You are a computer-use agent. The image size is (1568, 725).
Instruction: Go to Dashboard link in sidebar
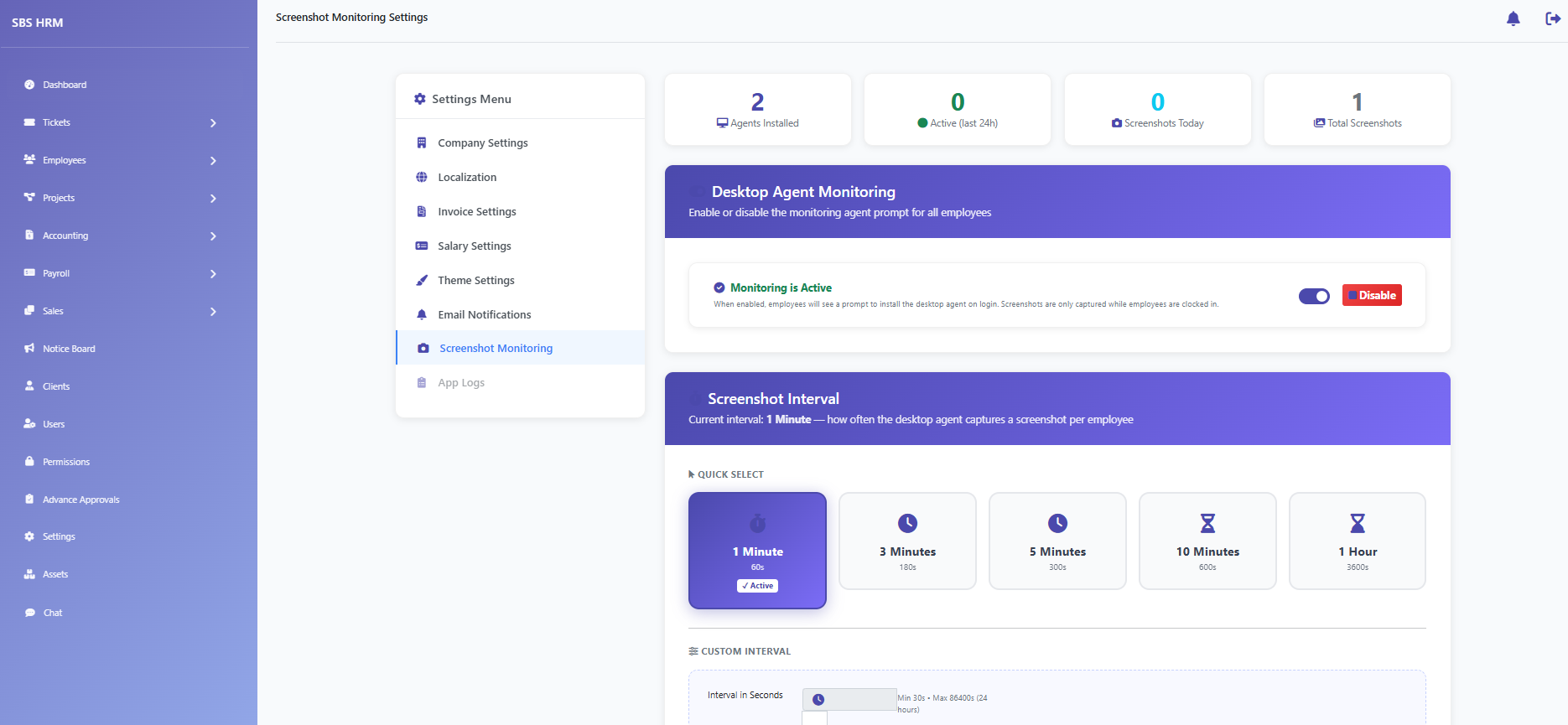tap(65, 85)
